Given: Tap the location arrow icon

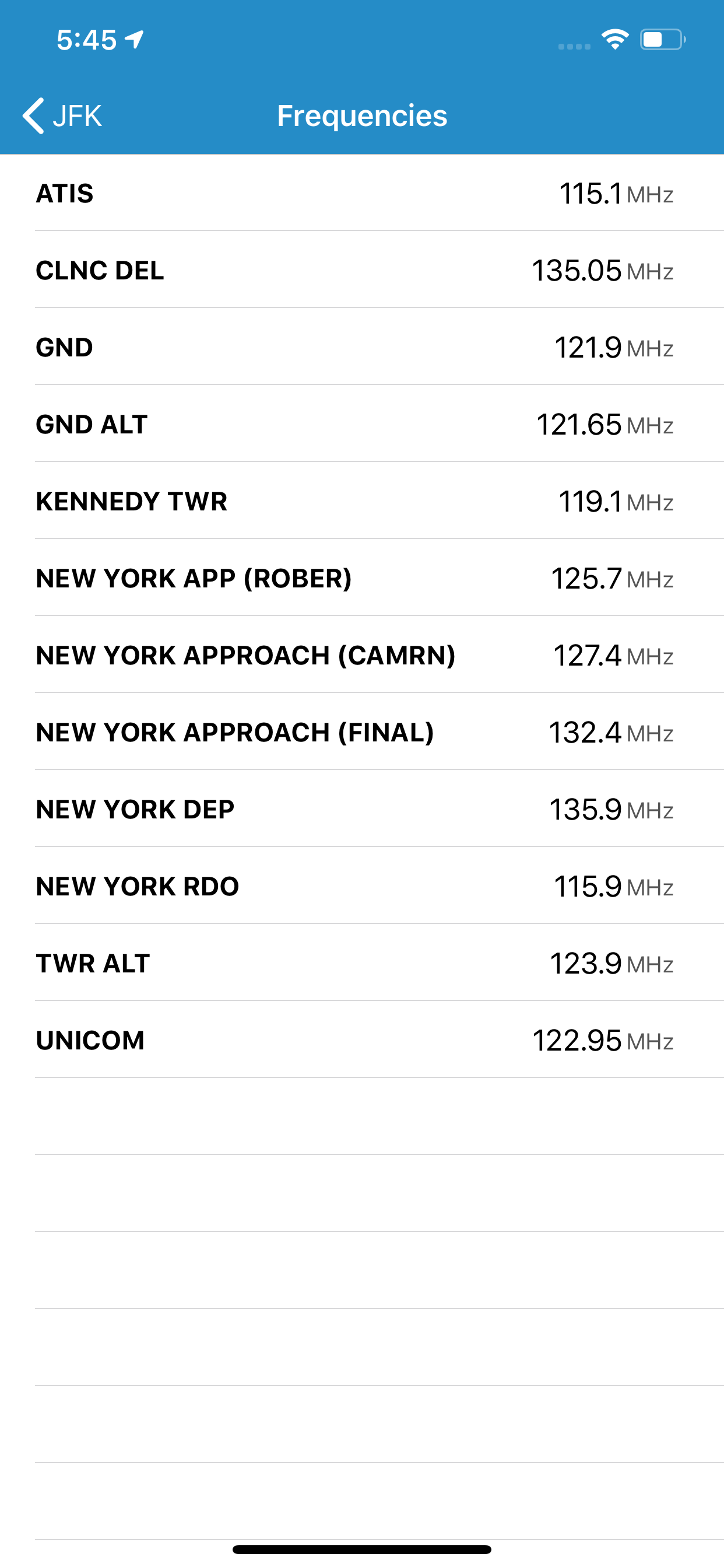Looking at the screenshot, I should pos(135,40).
